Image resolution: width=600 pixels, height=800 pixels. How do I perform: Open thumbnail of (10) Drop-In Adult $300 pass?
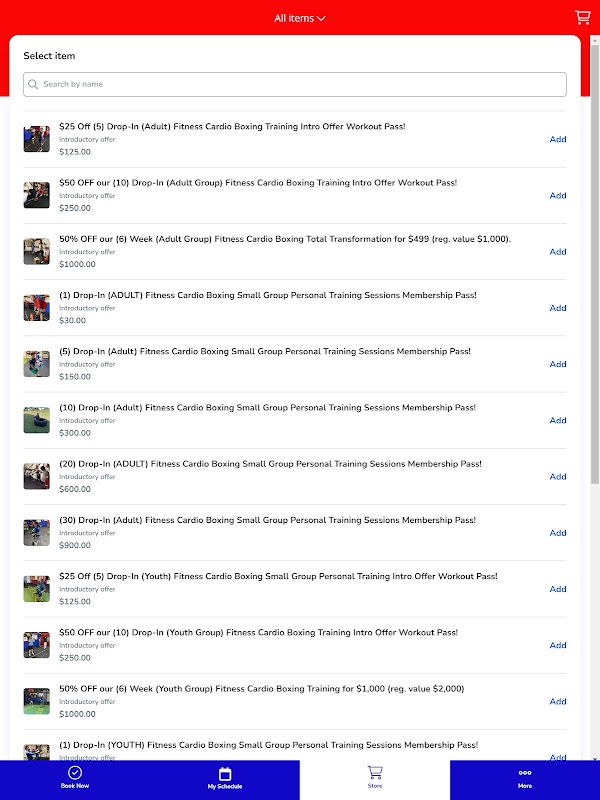click(x=37, y=420)
